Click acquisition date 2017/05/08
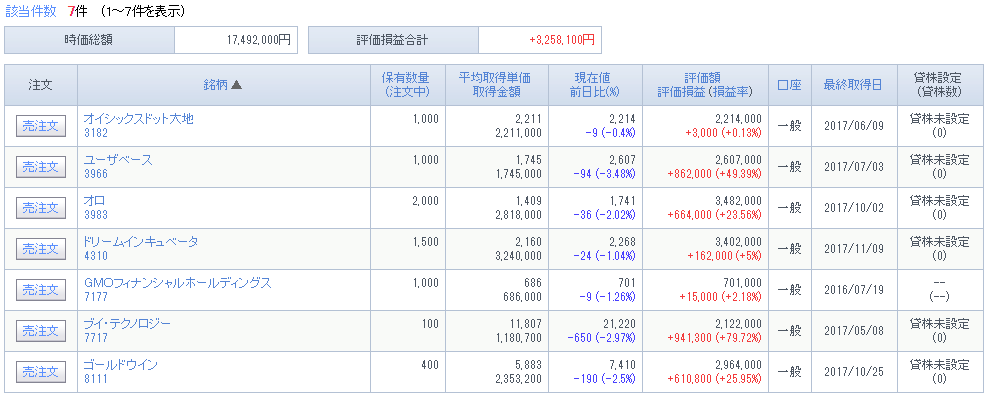 854,330
